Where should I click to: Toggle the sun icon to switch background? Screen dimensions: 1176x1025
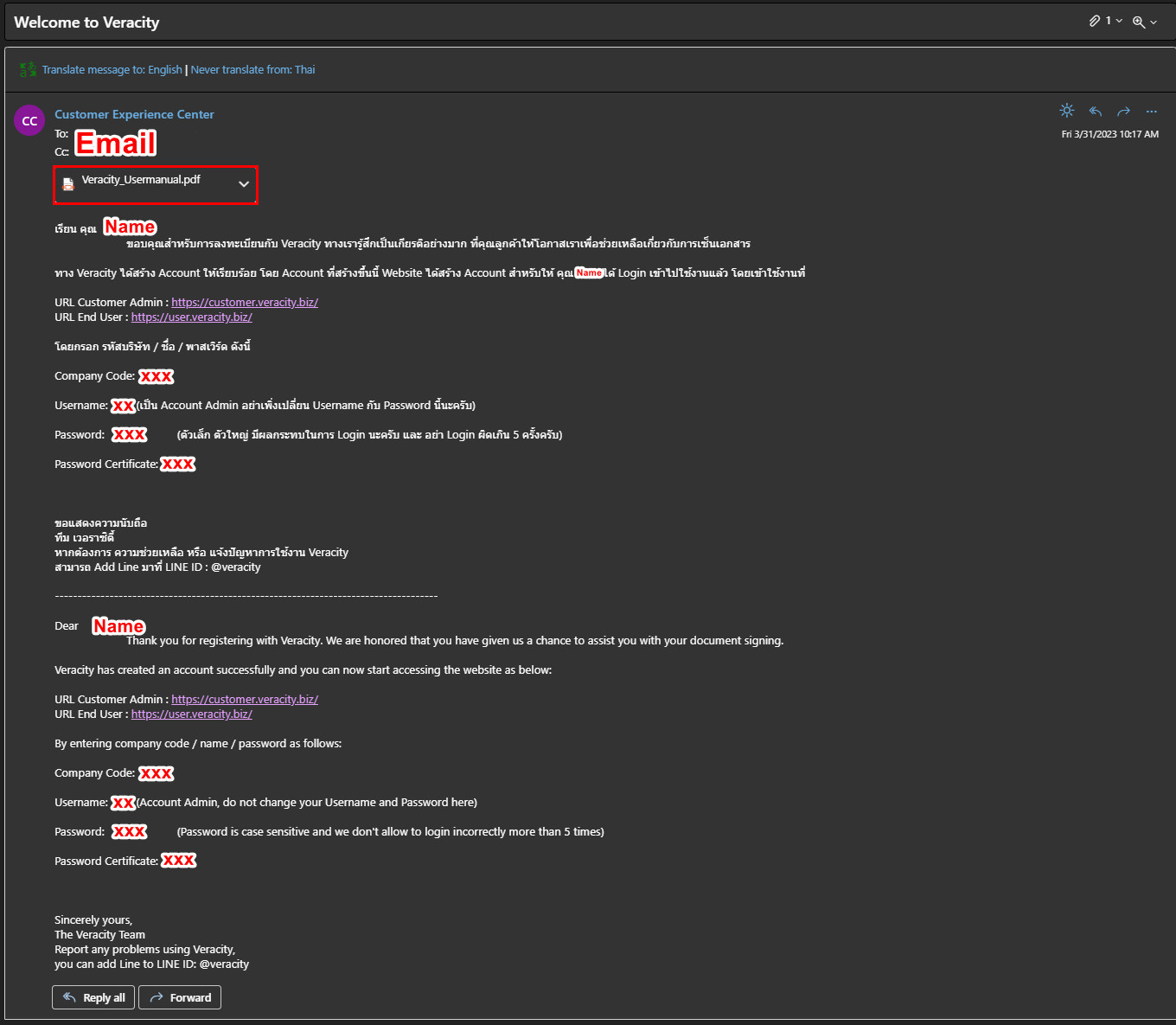(1067, 111)
